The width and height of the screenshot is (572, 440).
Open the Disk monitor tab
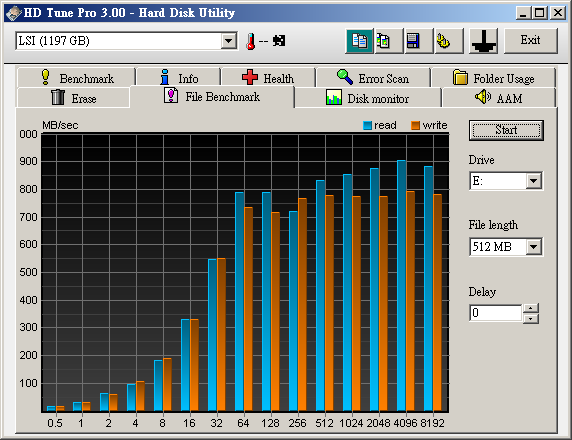click(368, 98)
